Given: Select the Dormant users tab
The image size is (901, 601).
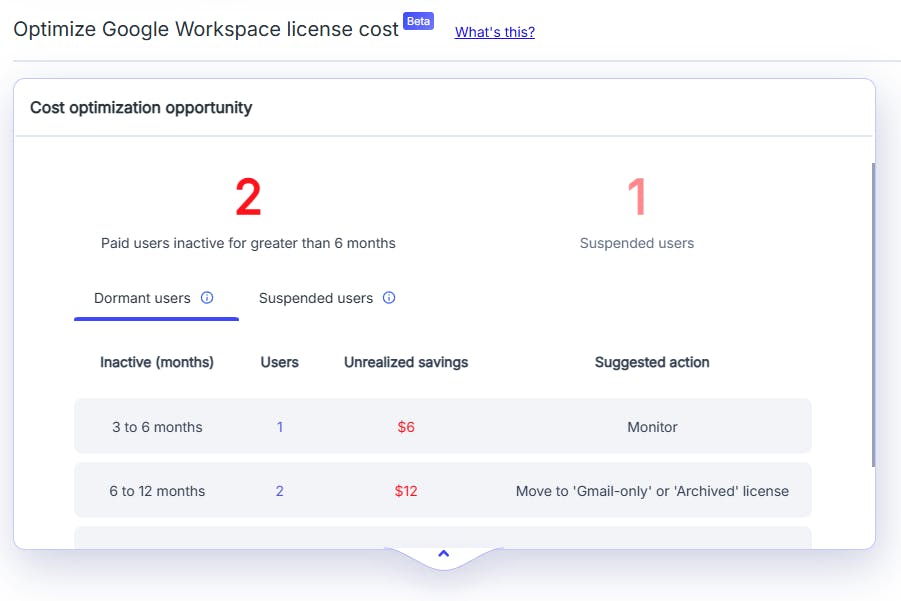Looking at the screenshot, I should 142,298.
